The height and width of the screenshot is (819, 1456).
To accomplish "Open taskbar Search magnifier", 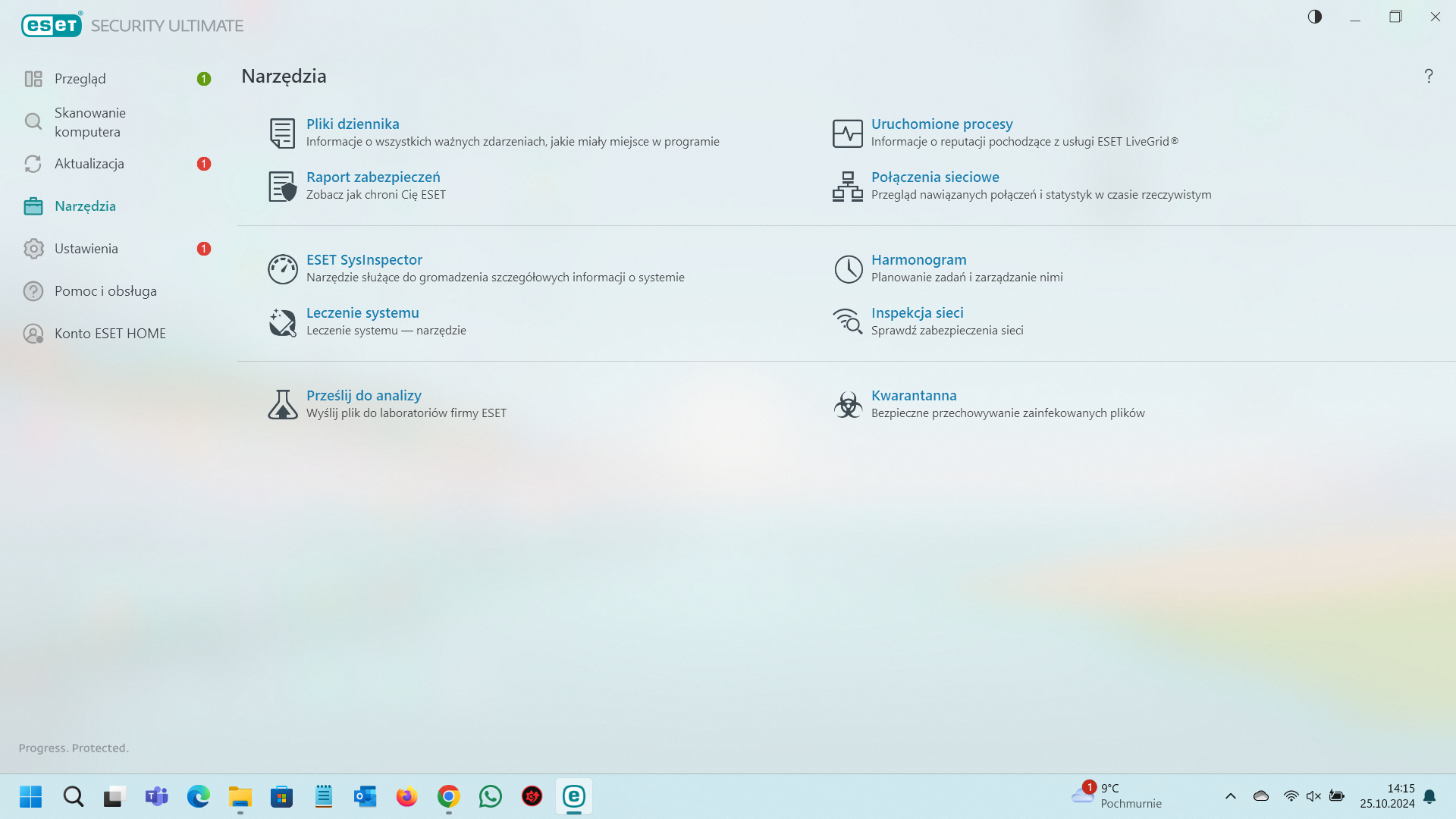I will tap(74, 796).
